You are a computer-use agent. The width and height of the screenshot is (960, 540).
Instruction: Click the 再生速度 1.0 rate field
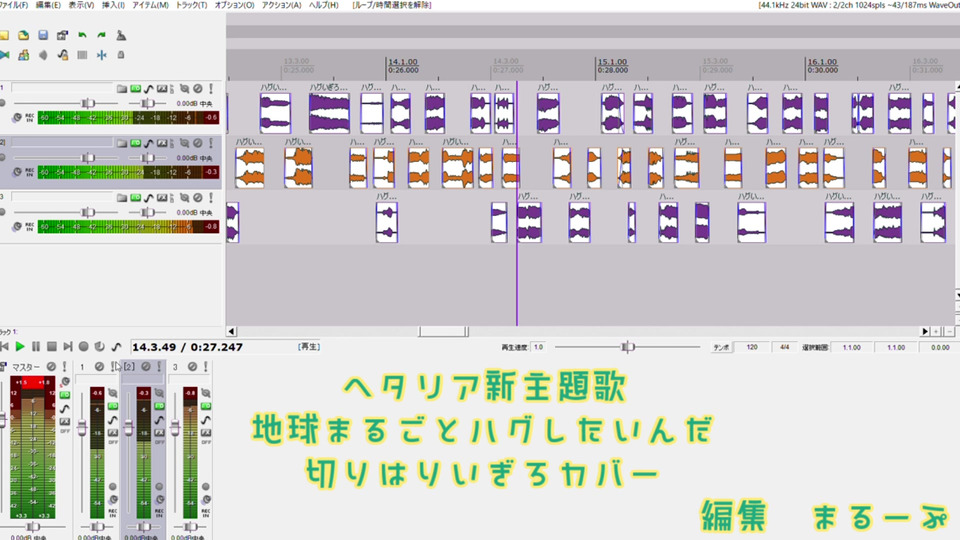tap(538, 347)
